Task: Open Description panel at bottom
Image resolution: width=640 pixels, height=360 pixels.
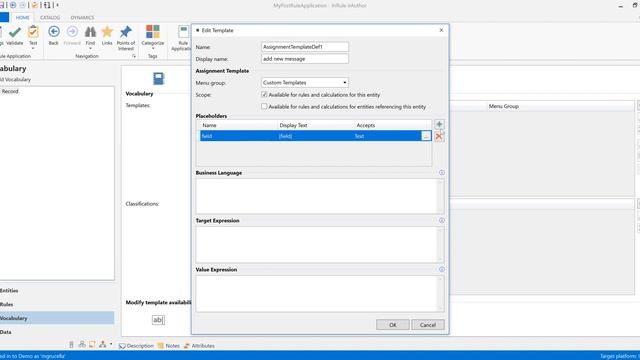Action: tap(136, 346)
